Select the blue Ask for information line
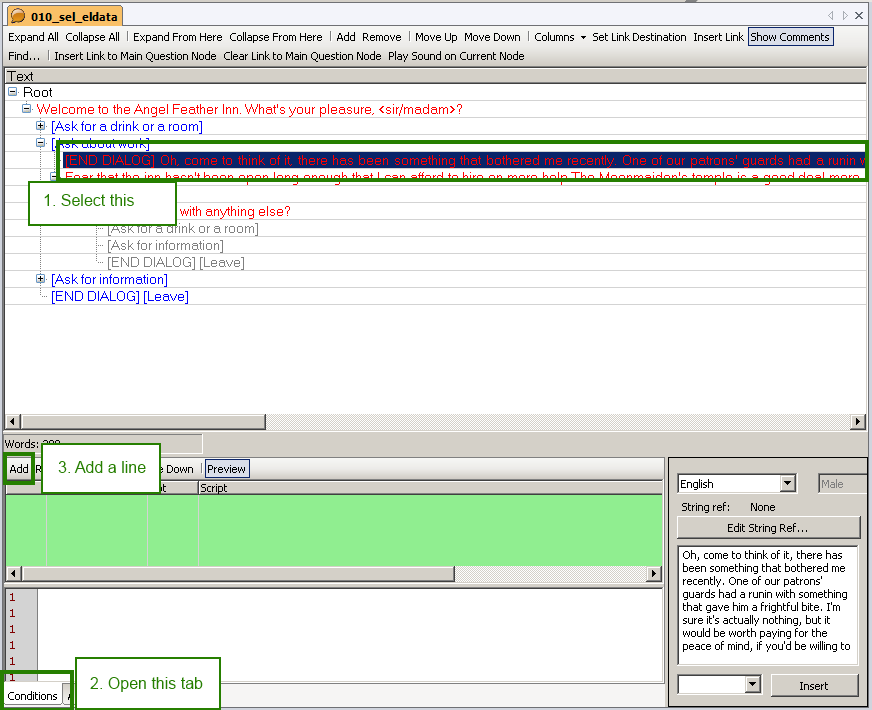872x710 pixels. pyautogui.click(x=109, y=280)
